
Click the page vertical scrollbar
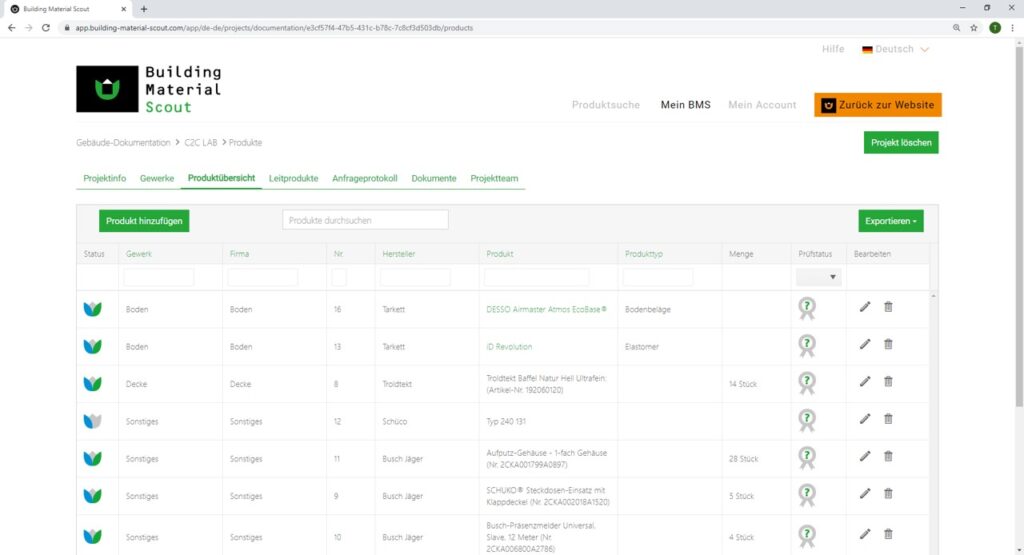tap(1019, 227)
